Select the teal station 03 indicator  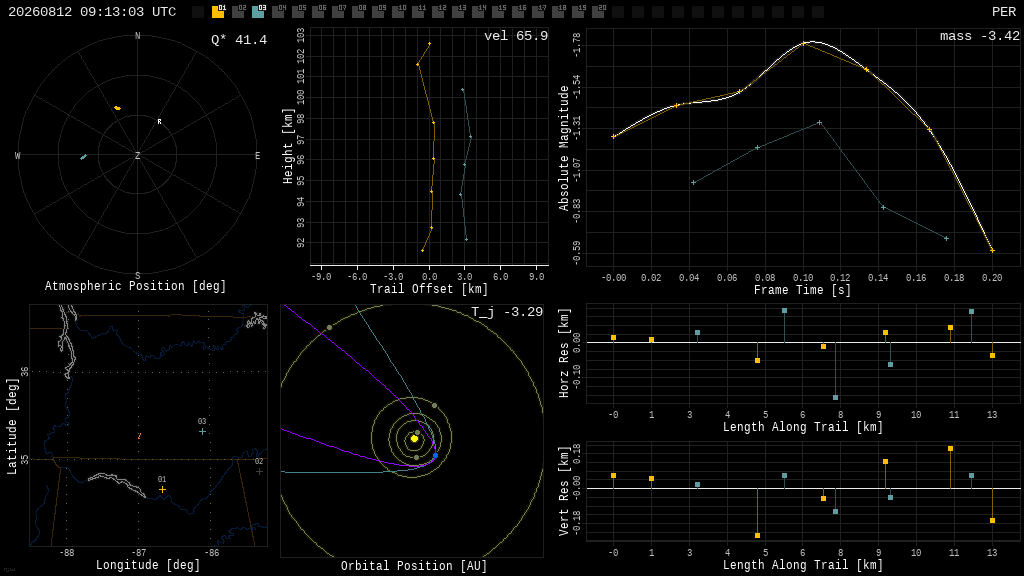pyautogui.click(x=259, y=12)
